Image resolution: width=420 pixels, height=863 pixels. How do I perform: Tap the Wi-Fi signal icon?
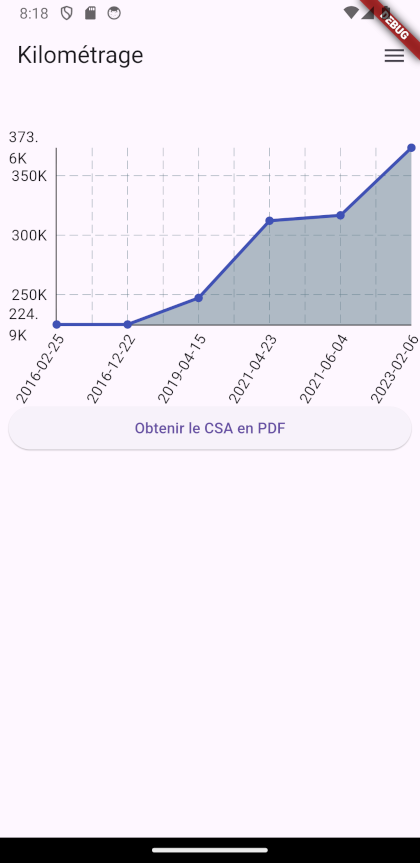[x=351, y=13]
